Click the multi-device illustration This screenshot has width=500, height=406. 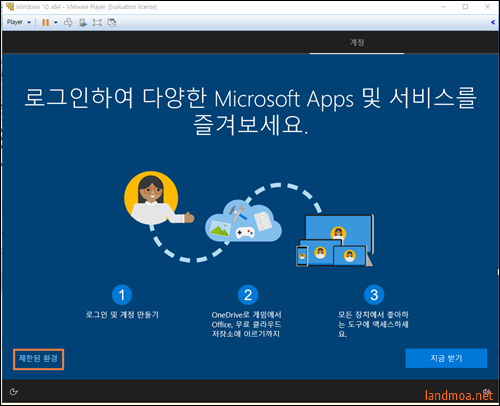pyautogui.click(x=335, y=241)
